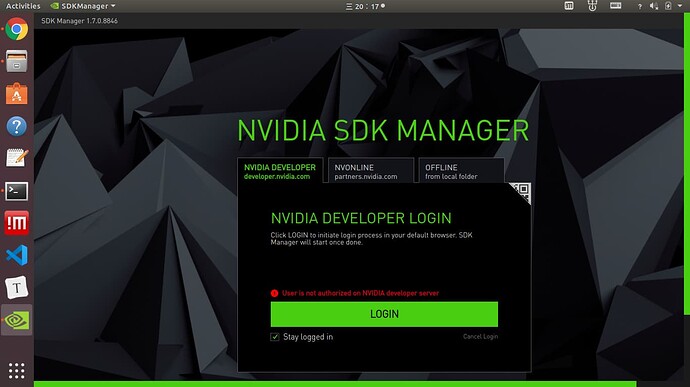Click the red error alert icon
The image size is (690, 387).
274,293
